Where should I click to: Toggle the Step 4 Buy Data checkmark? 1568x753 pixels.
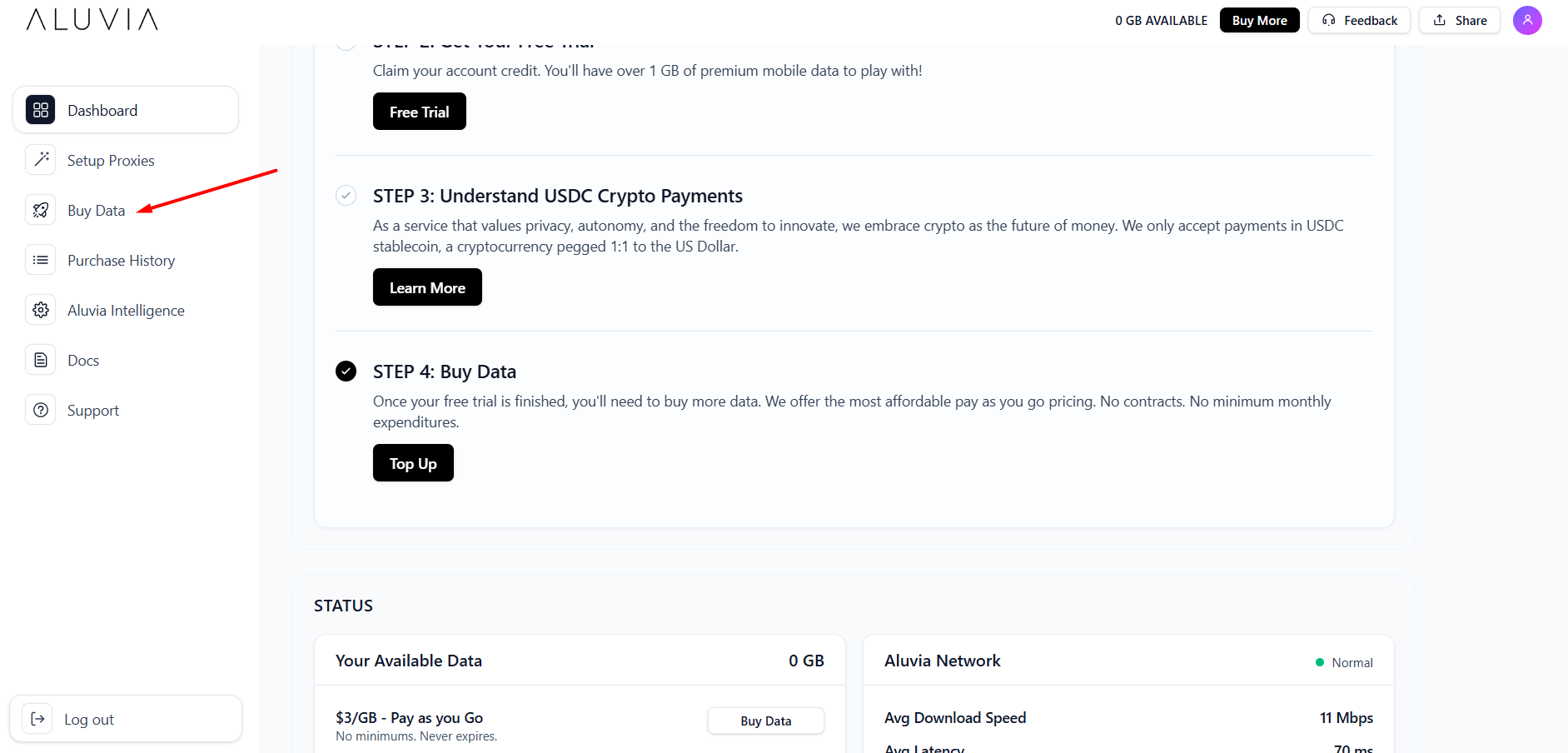click(346, 372)
